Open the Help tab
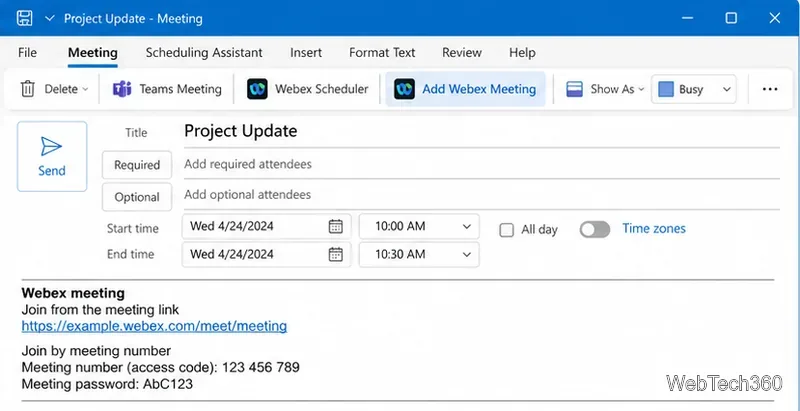This screenshot has width=800, height=411. coord(522,53)
